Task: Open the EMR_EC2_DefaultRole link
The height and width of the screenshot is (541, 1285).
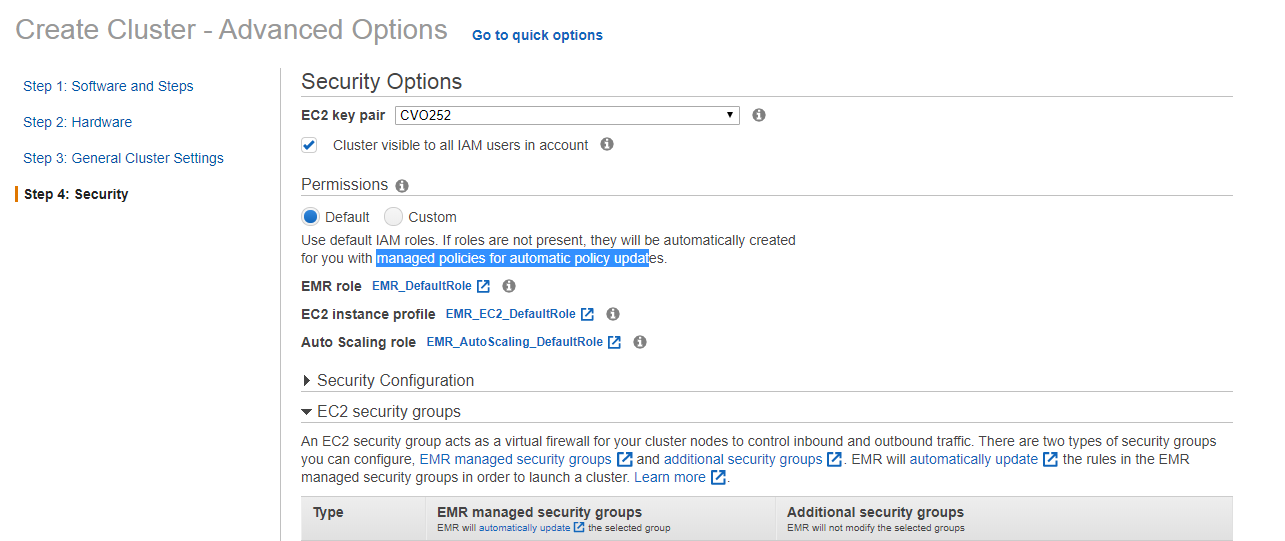Action: [x=510, y=314]
